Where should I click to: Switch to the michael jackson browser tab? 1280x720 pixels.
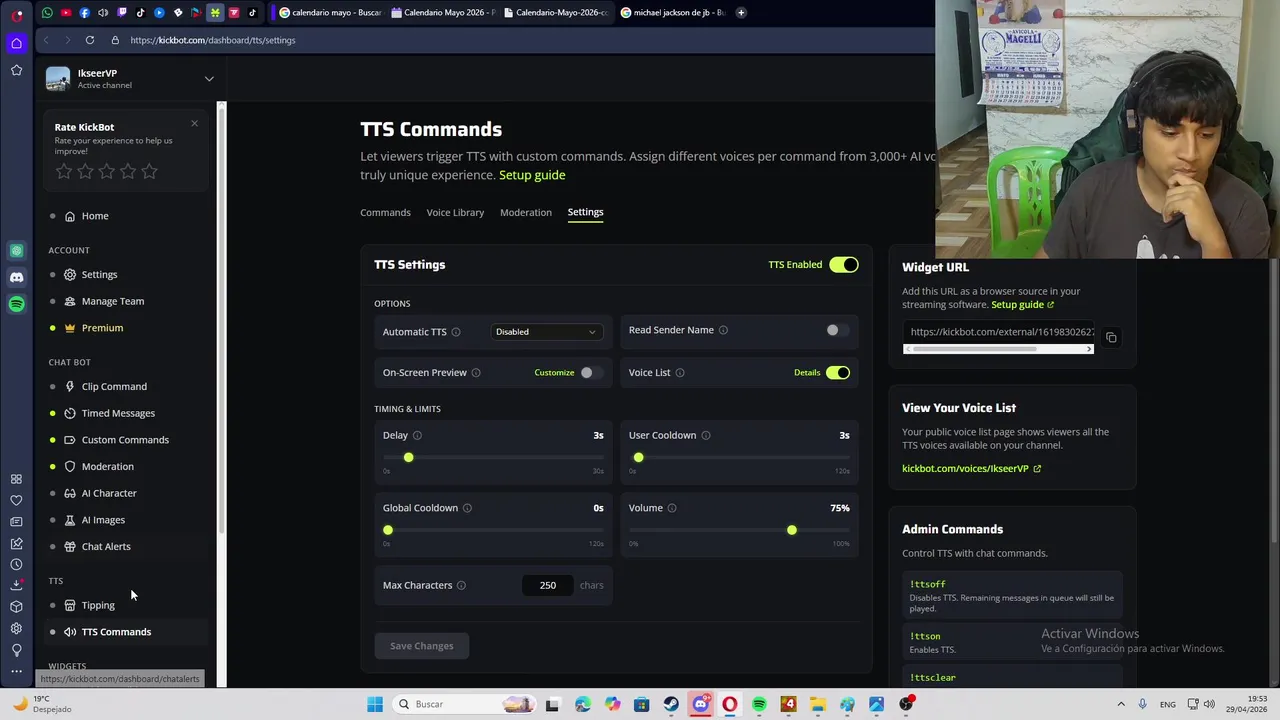[x=672, y=12]
